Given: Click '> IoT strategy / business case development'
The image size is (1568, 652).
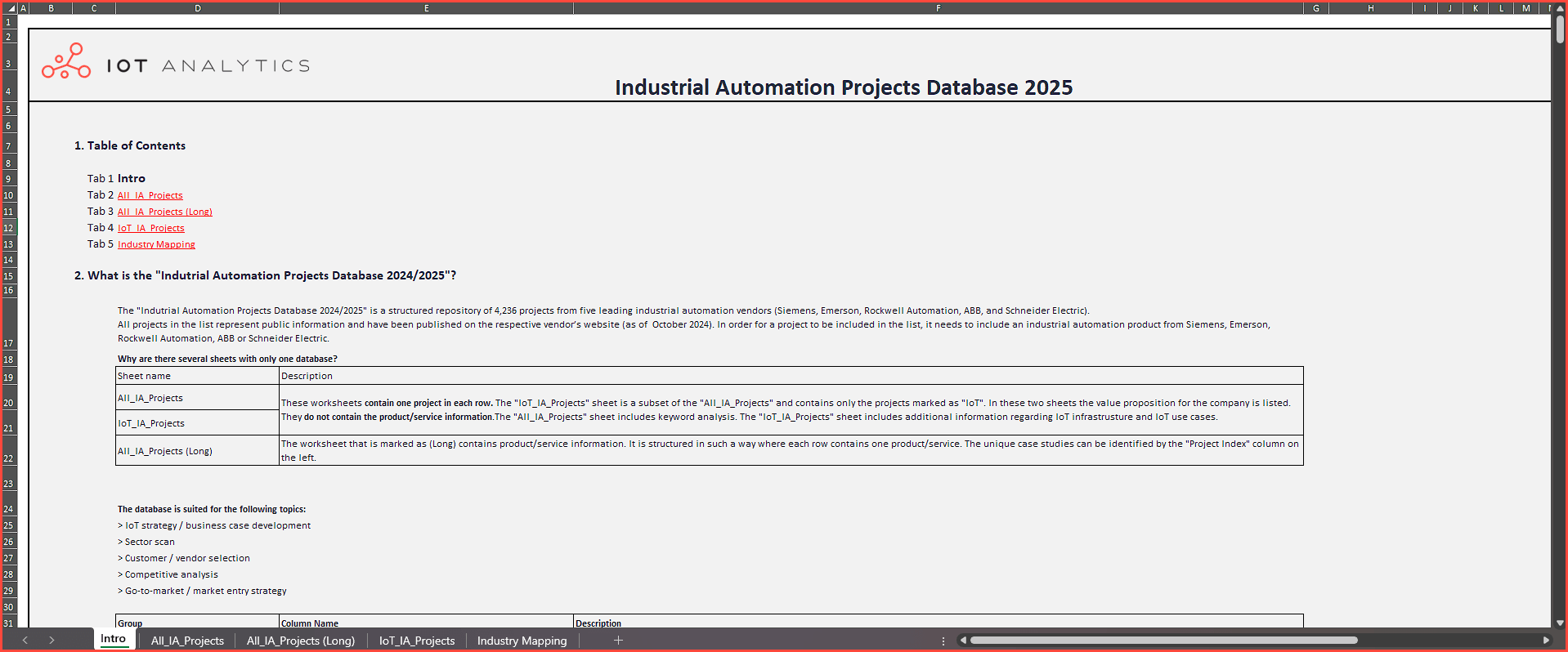Looking at the screenshot, I should (214, 525).
